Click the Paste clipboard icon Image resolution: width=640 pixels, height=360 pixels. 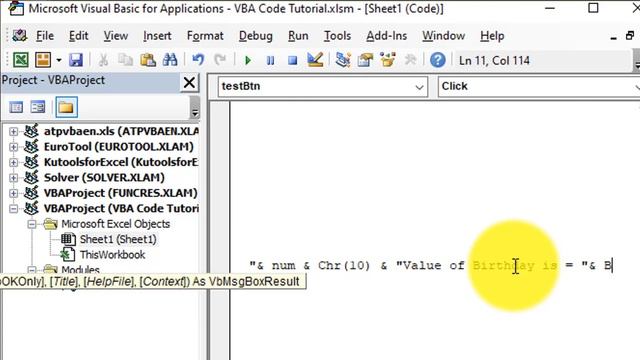(148, 60)
